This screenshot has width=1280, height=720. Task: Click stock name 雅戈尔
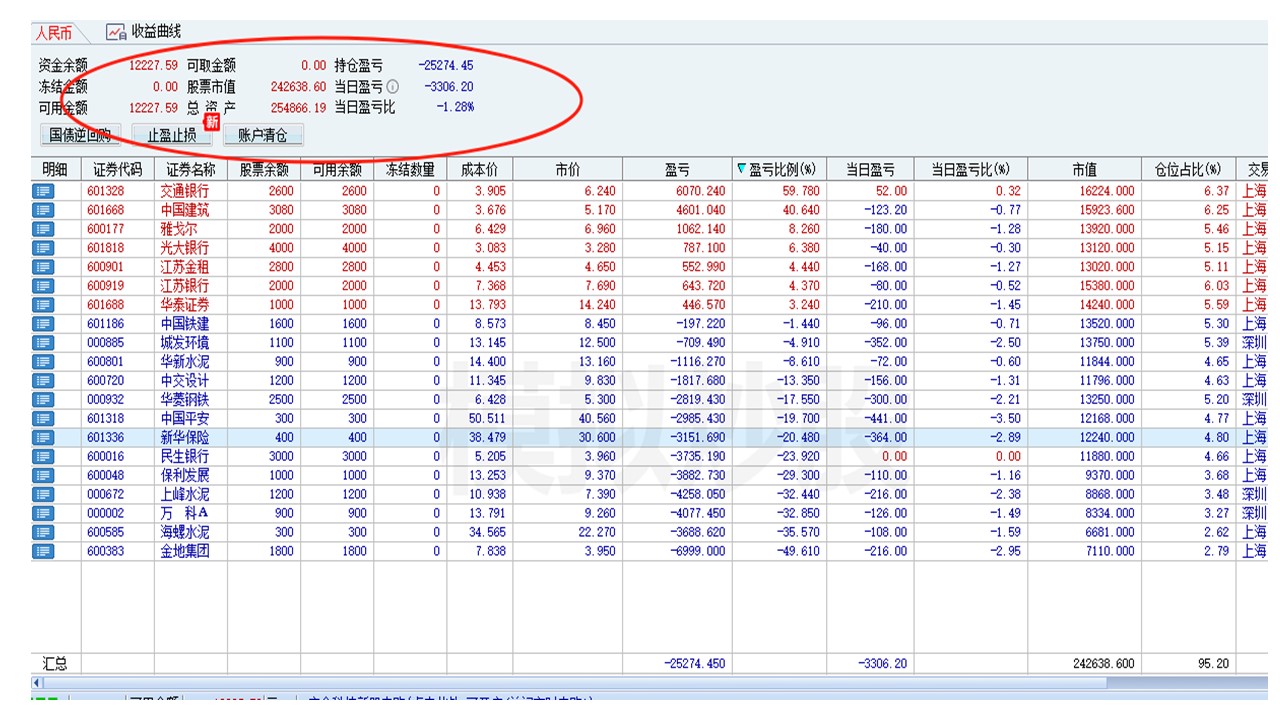(180, 229)
